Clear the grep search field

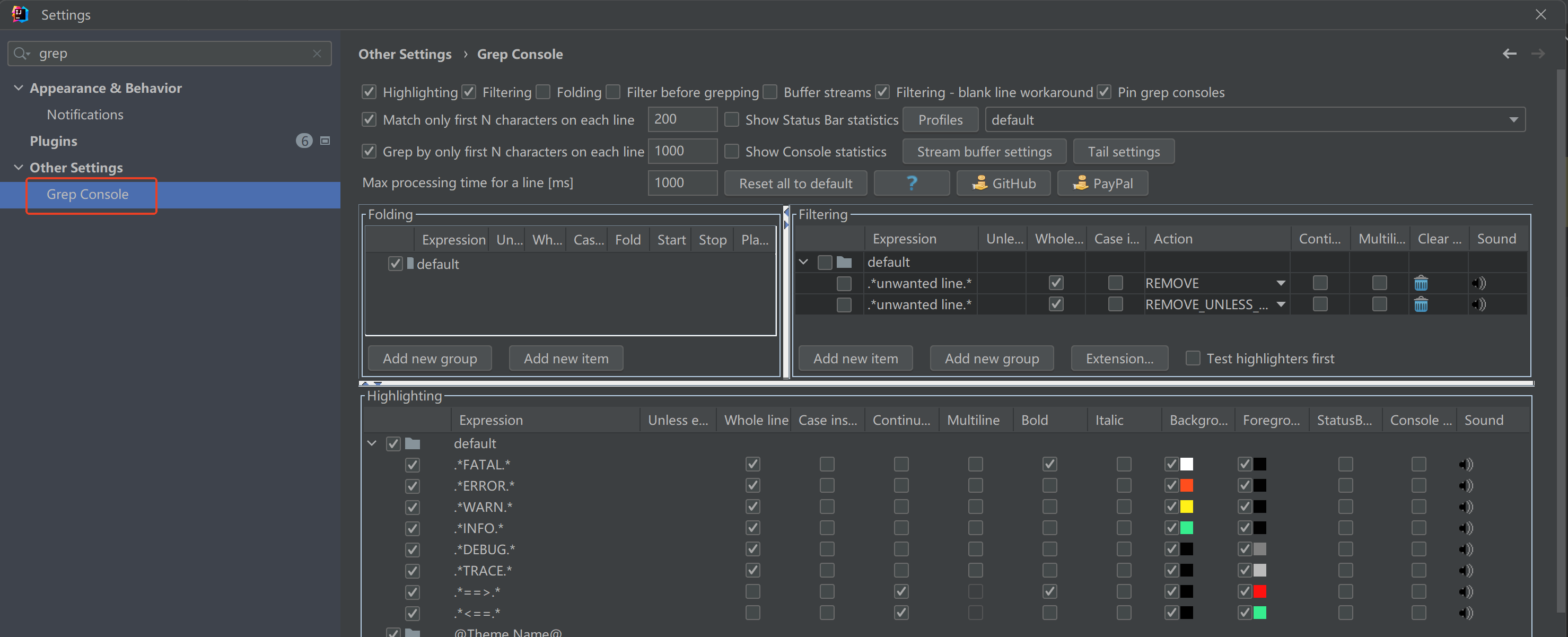point(317,54)
